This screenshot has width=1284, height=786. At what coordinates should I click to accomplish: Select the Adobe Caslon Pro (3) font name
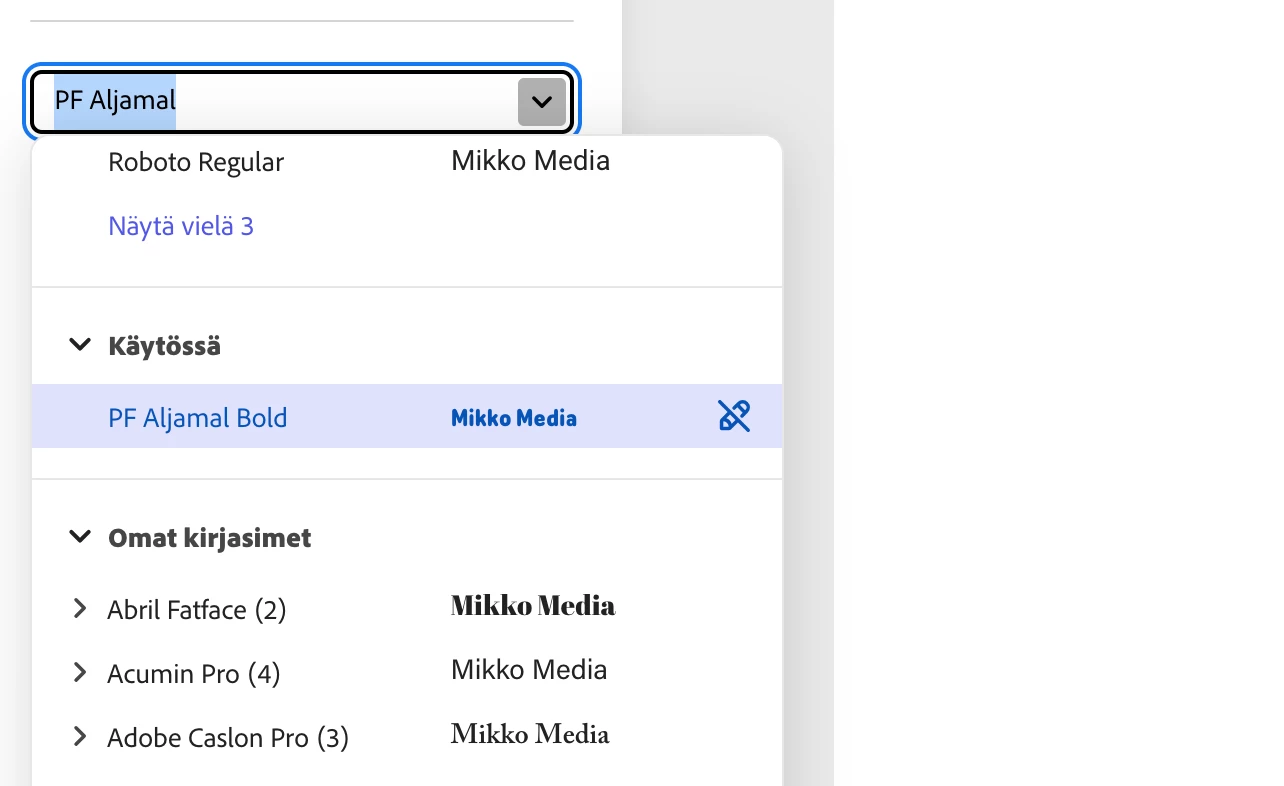(228, 738)
